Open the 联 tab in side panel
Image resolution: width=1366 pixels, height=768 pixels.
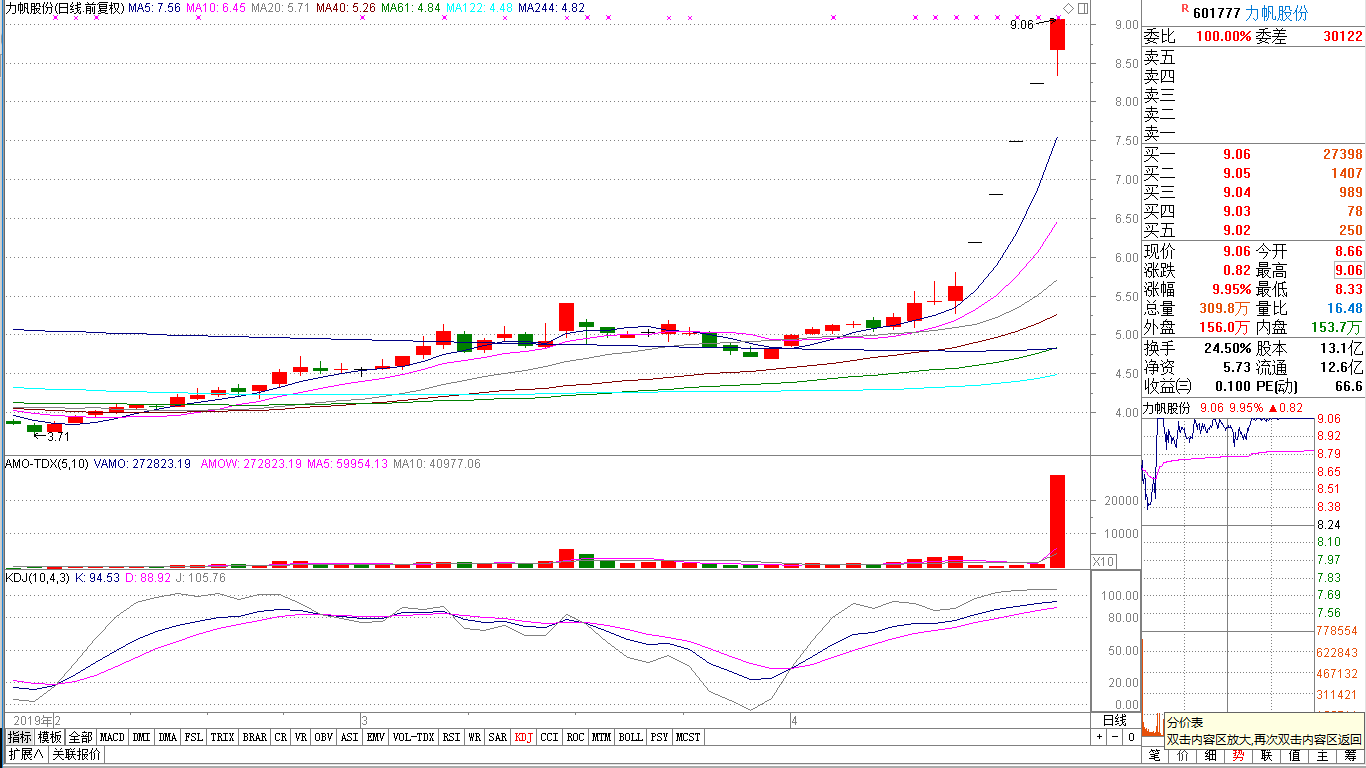coord(1267,756)
